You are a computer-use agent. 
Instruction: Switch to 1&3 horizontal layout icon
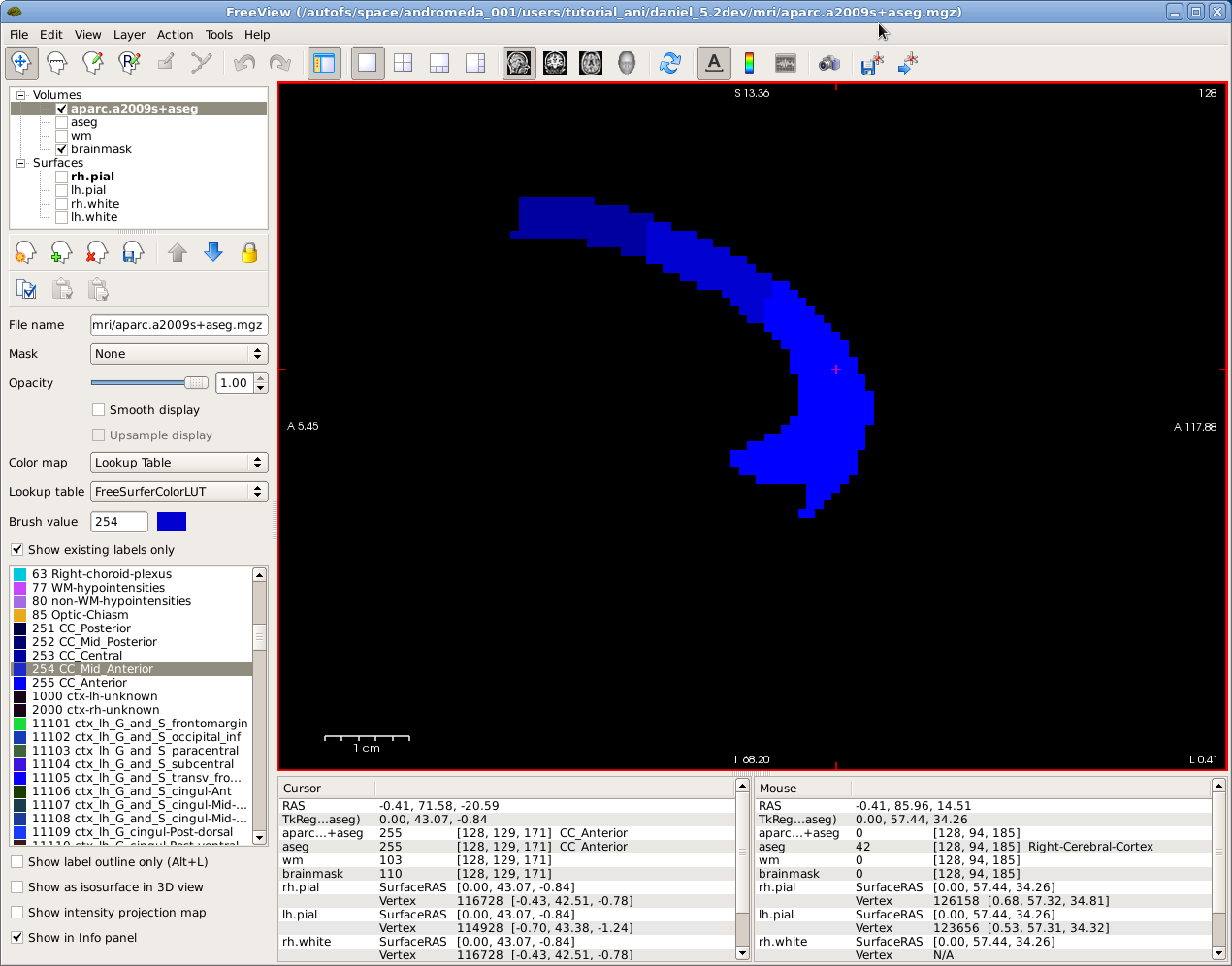pos(475,63)
